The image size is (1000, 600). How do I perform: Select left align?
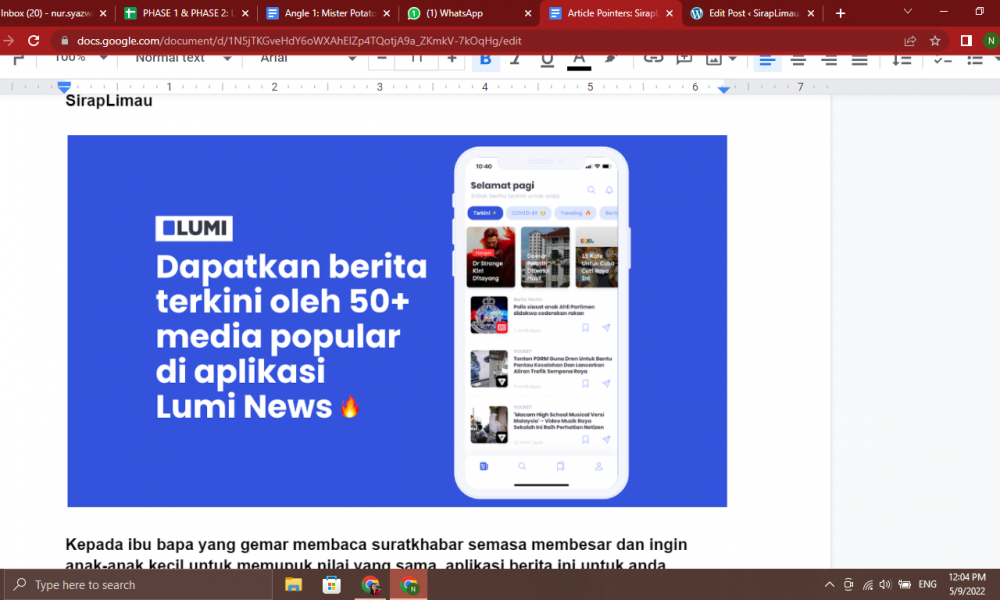click(x=767, y=61)
